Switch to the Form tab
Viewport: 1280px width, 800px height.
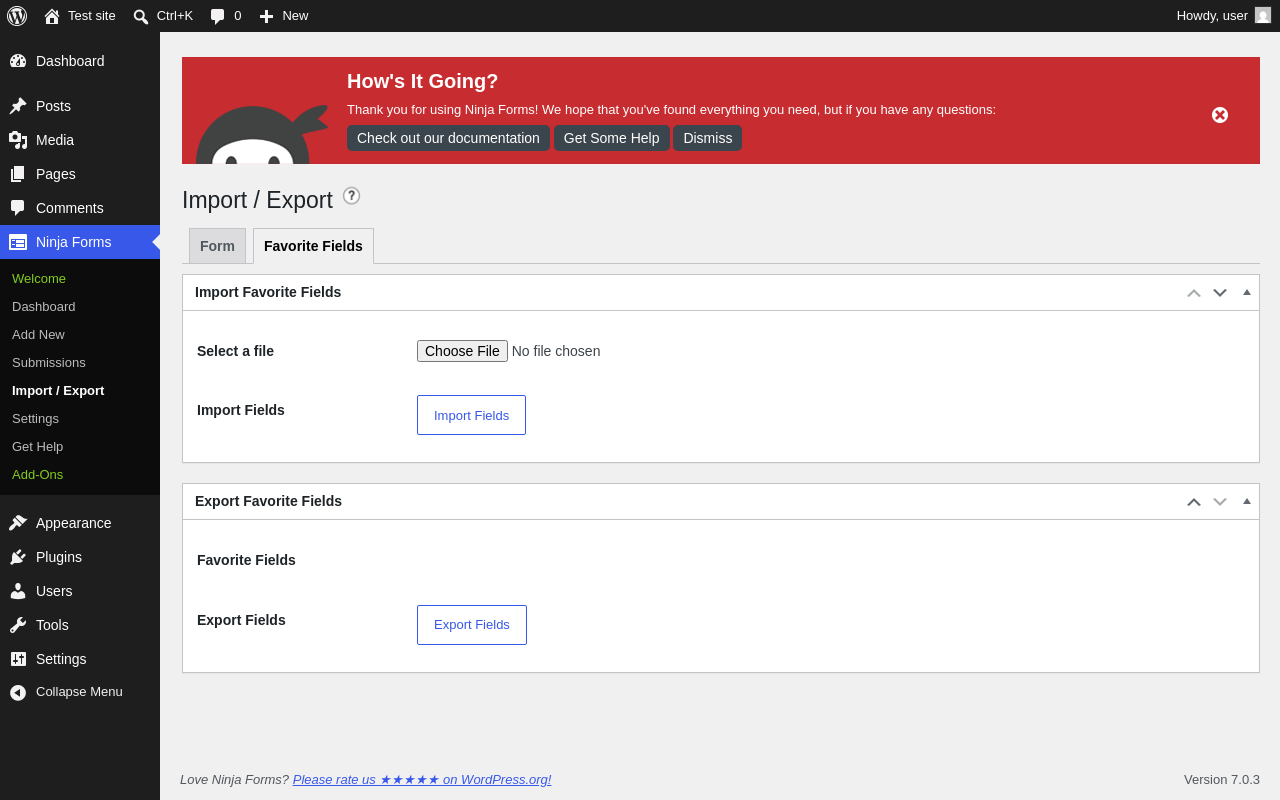pyautogui.click(x=217, y=246)
